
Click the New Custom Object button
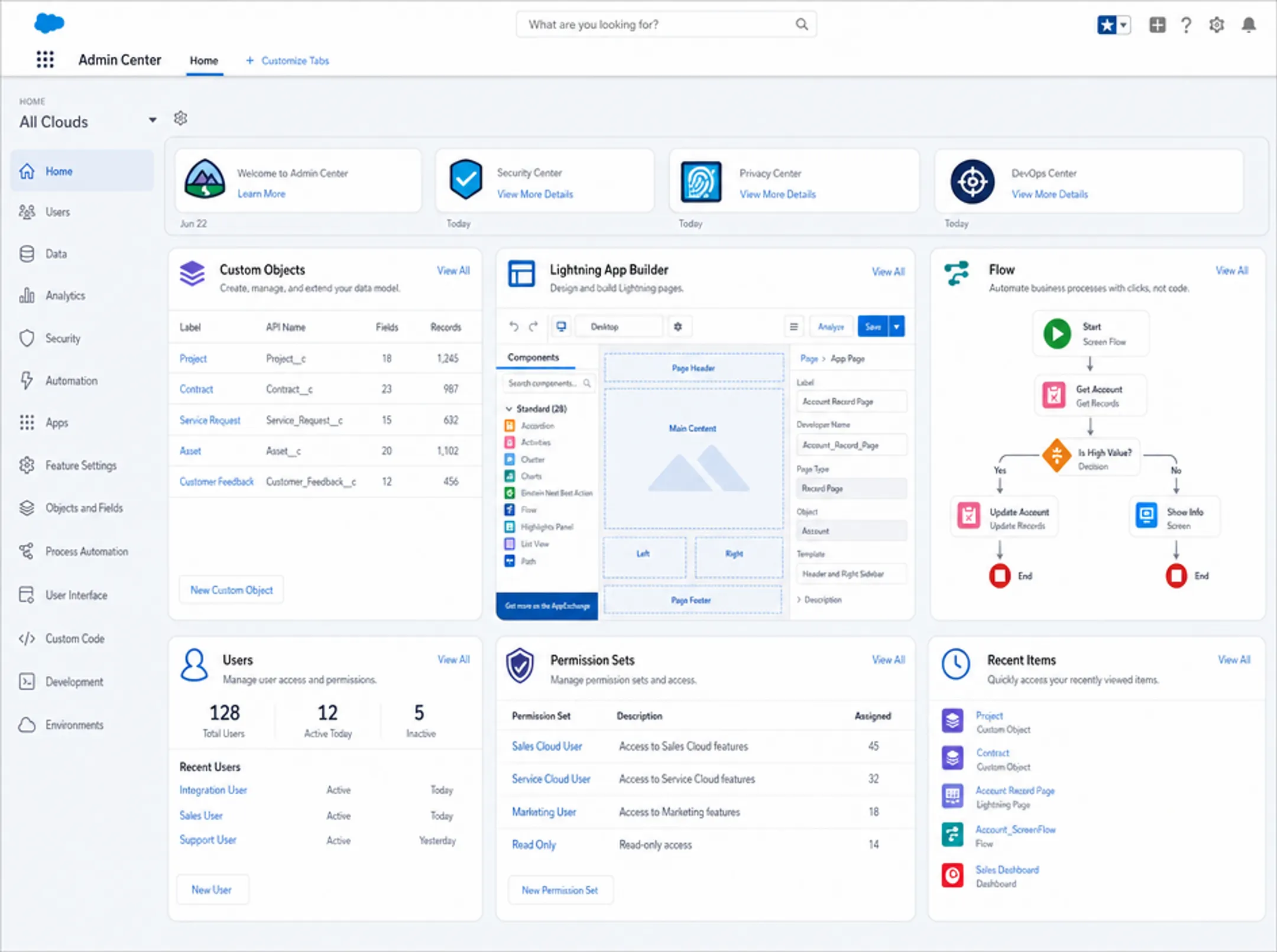[231, 590]
